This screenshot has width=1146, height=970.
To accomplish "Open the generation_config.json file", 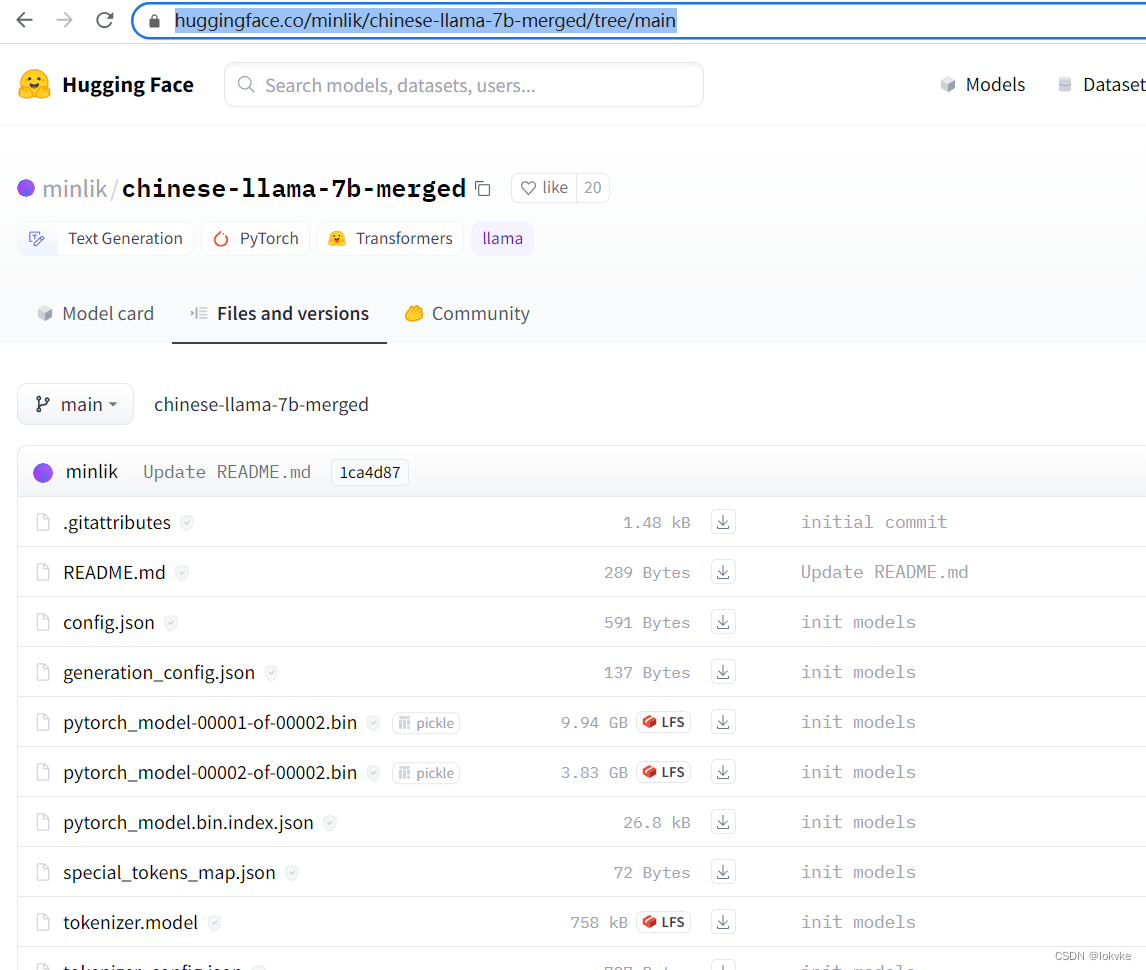I will (159, 672).
